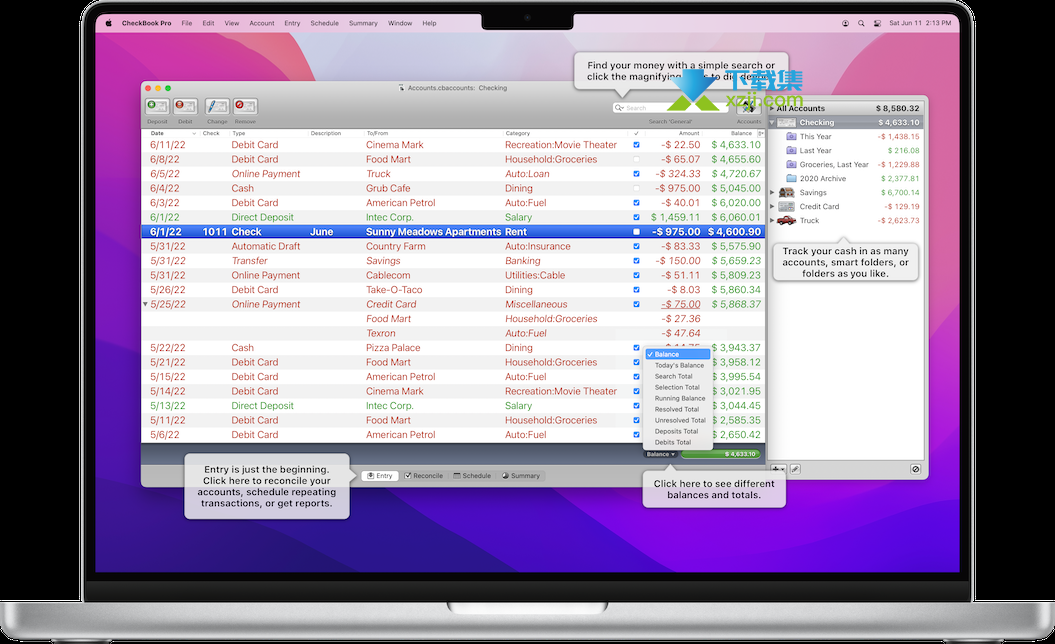Toggle cleared checkbox for Take-O-Taco entry

click(636, 290)
